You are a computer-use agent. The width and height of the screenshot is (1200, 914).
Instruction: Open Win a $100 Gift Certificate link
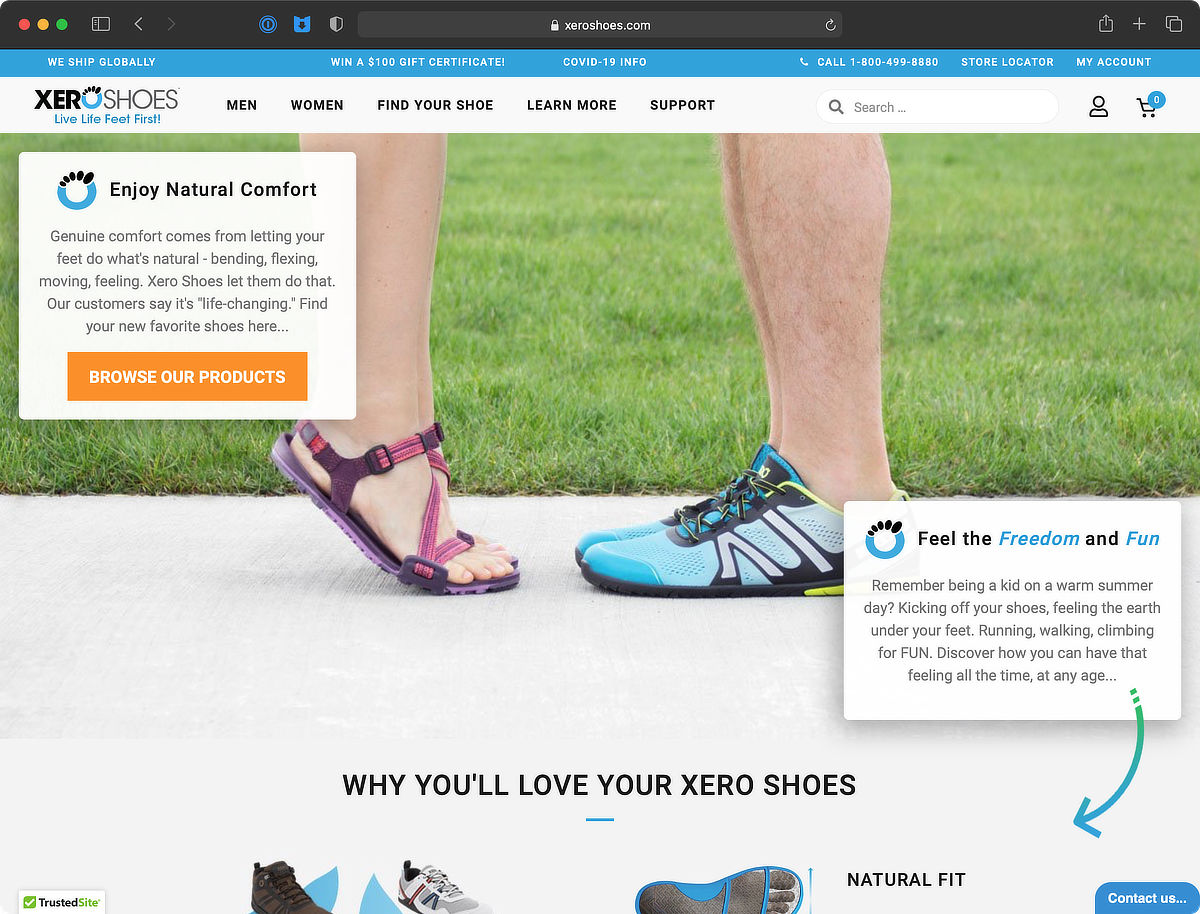coord(418,62)
